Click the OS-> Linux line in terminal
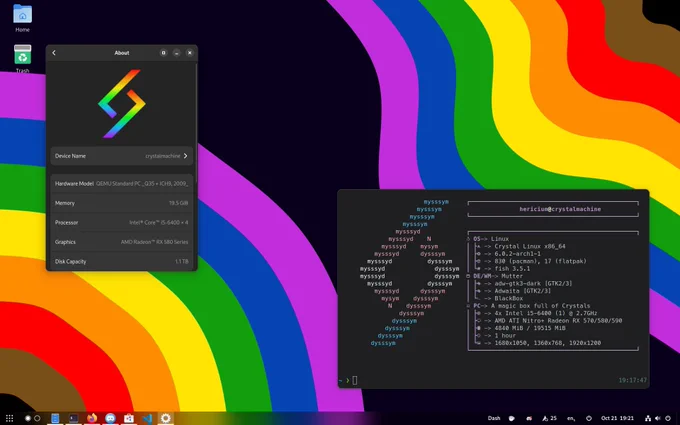The image size is (680, 425). 491,239
